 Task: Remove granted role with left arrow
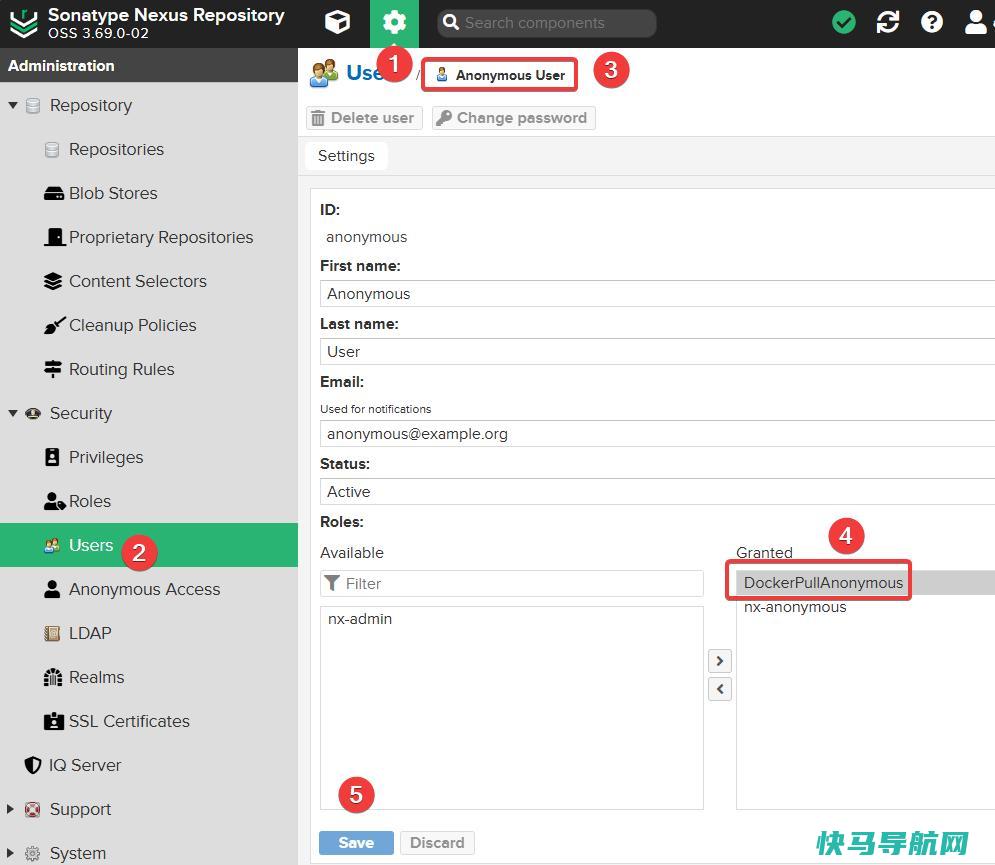click(x=720, y=689)
